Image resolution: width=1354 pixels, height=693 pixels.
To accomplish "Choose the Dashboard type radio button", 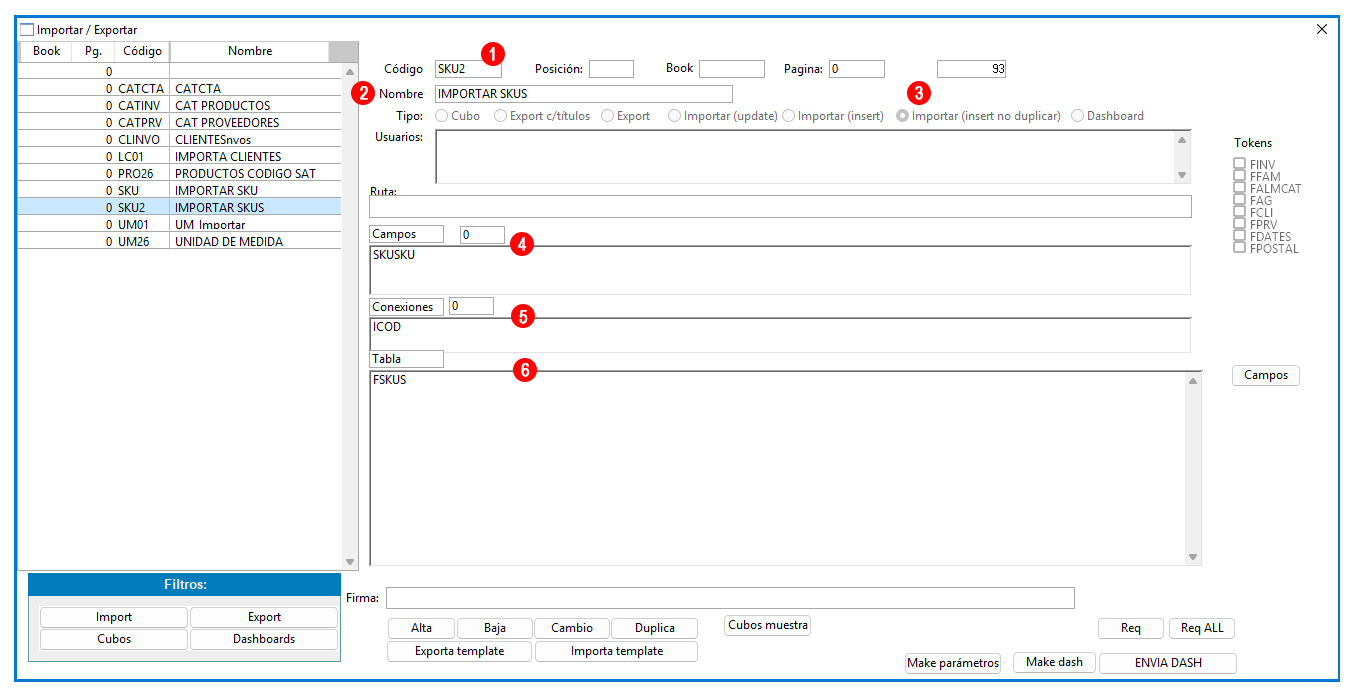I will (x=1078, y=116).
